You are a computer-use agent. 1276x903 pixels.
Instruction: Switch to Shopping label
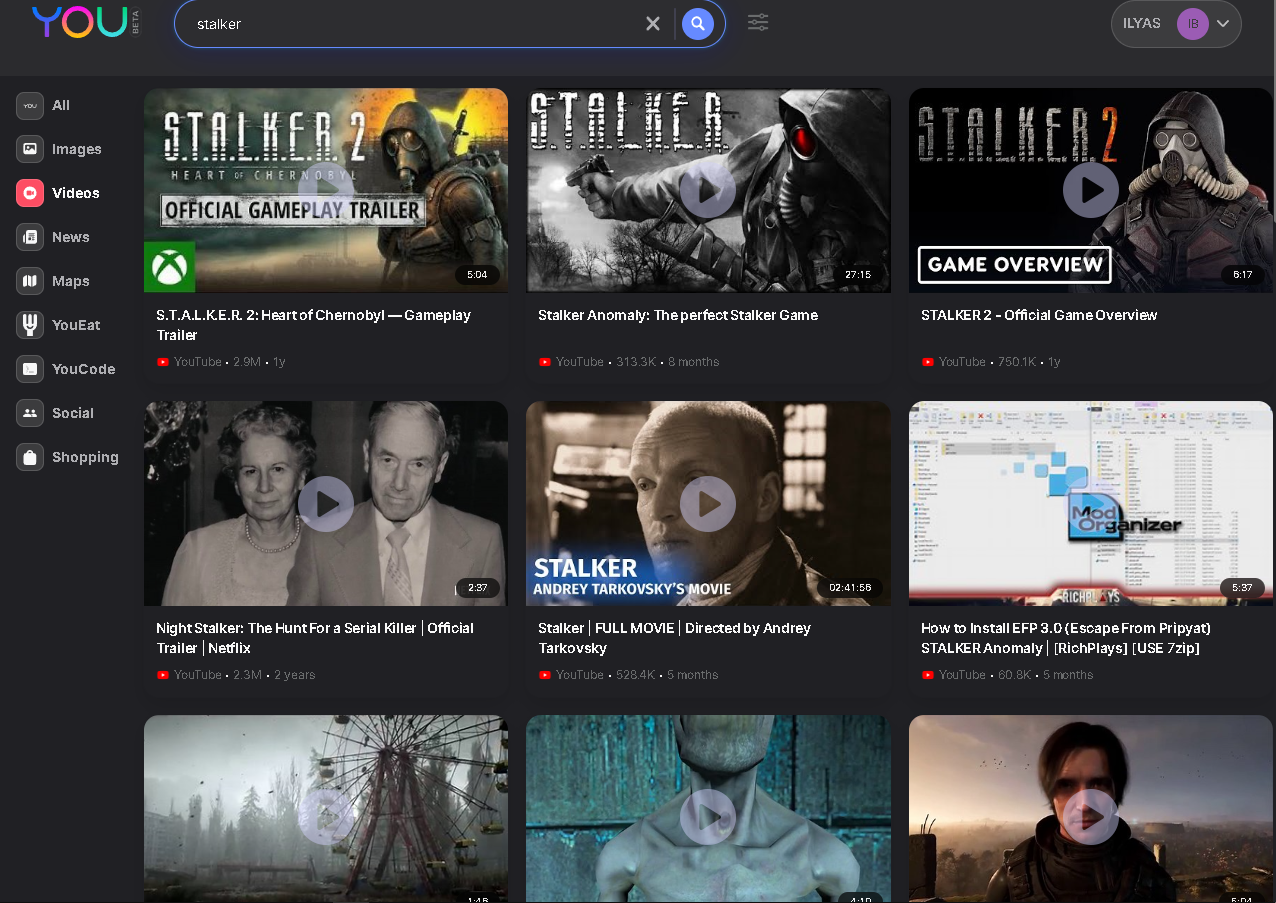click(x=85, y=457)
